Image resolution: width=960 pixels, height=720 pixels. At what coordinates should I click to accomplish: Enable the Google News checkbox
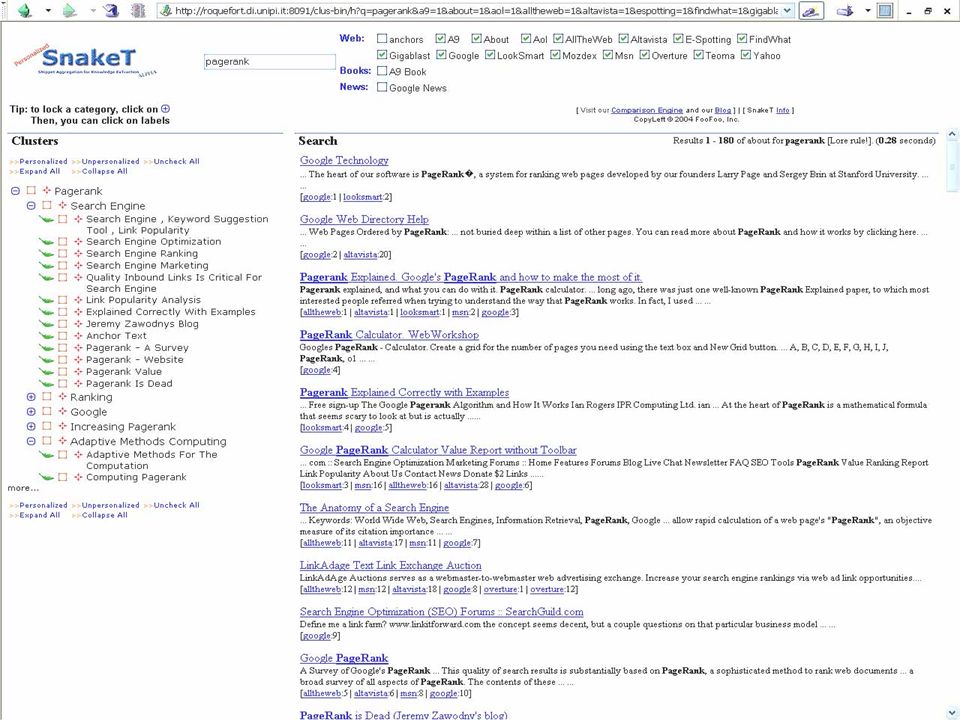pos(382,88)
